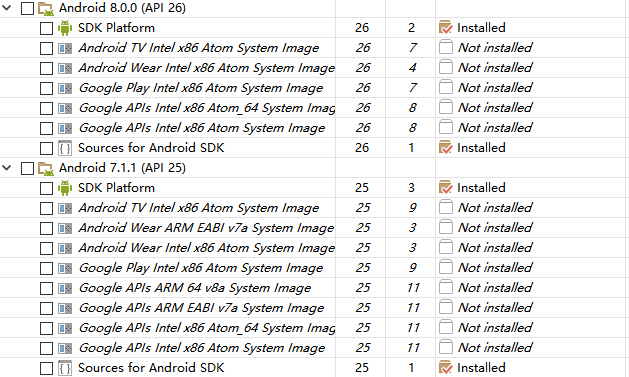This screenshot has width=629, height=377.
Task: Click system image icon of Google APIs ARM 64 v8a
Action: coord(65,288)
